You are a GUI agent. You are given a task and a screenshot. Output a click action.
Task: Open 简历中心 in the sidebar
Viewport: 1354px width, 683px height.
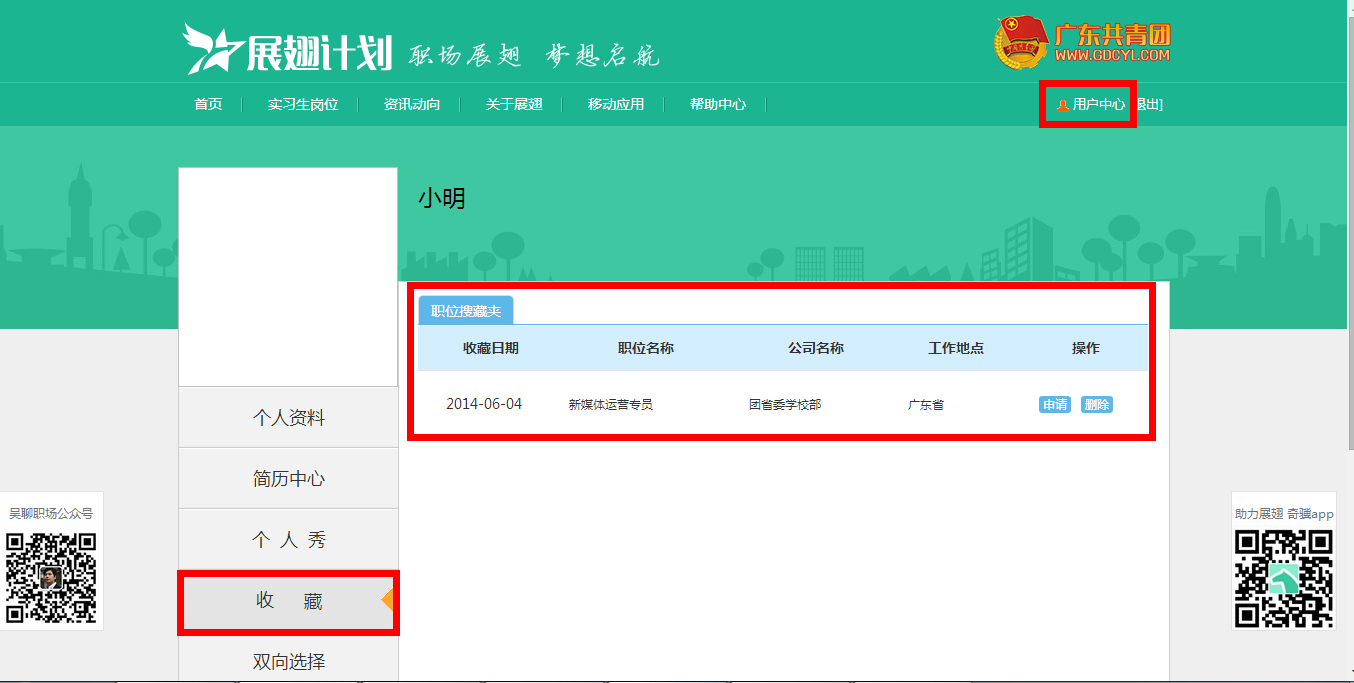click(288, 479)
